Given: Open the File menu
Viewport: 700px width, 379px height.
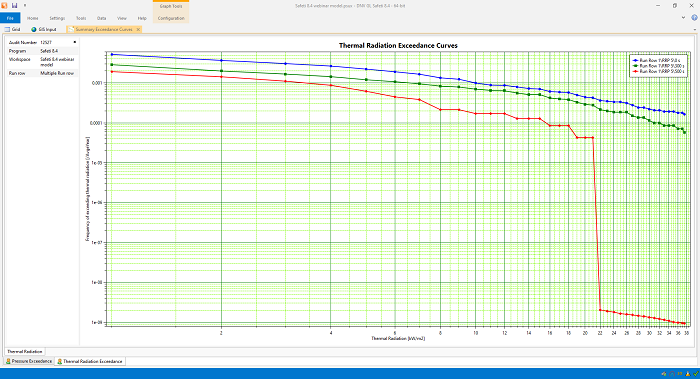Looking at the screenshot, I should point(10,18).
